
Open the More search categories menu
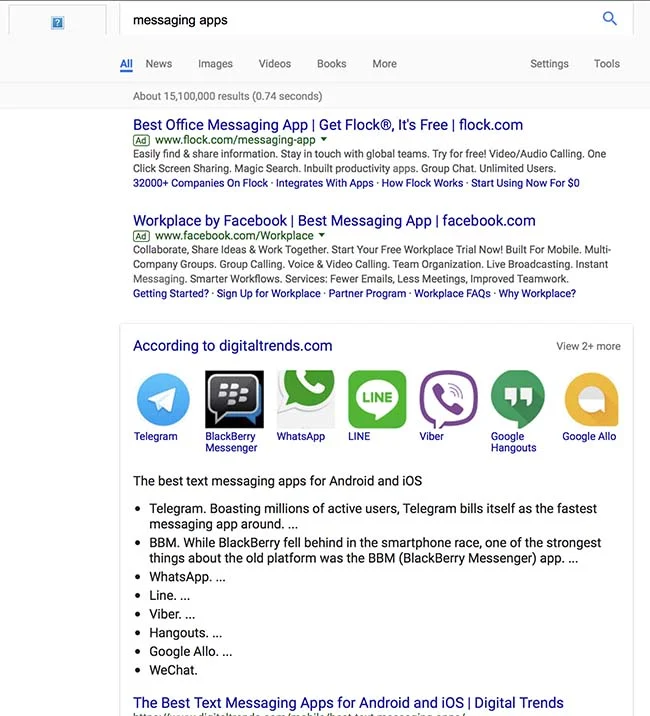point(384,64)
